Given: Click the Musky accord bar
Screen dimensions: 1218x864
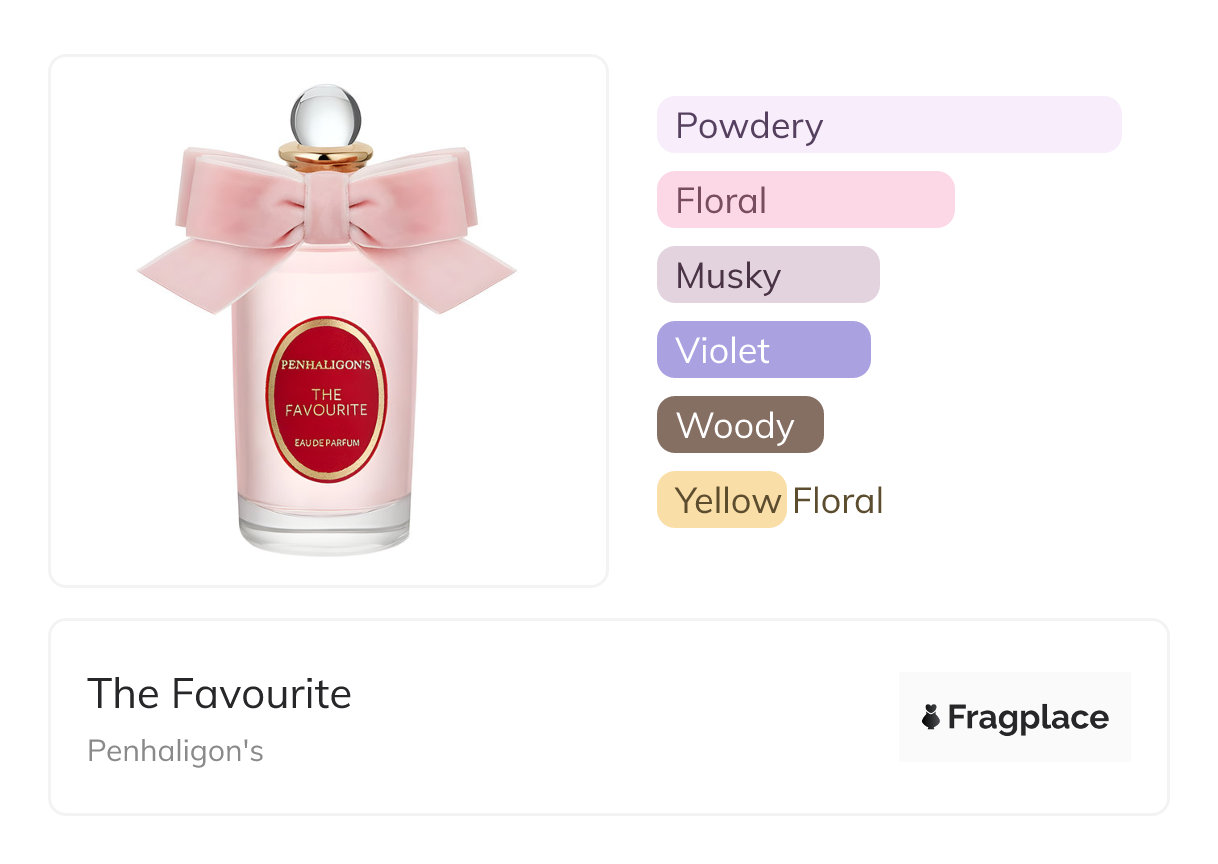Looking at the screenshot, I should coord(768,275).
